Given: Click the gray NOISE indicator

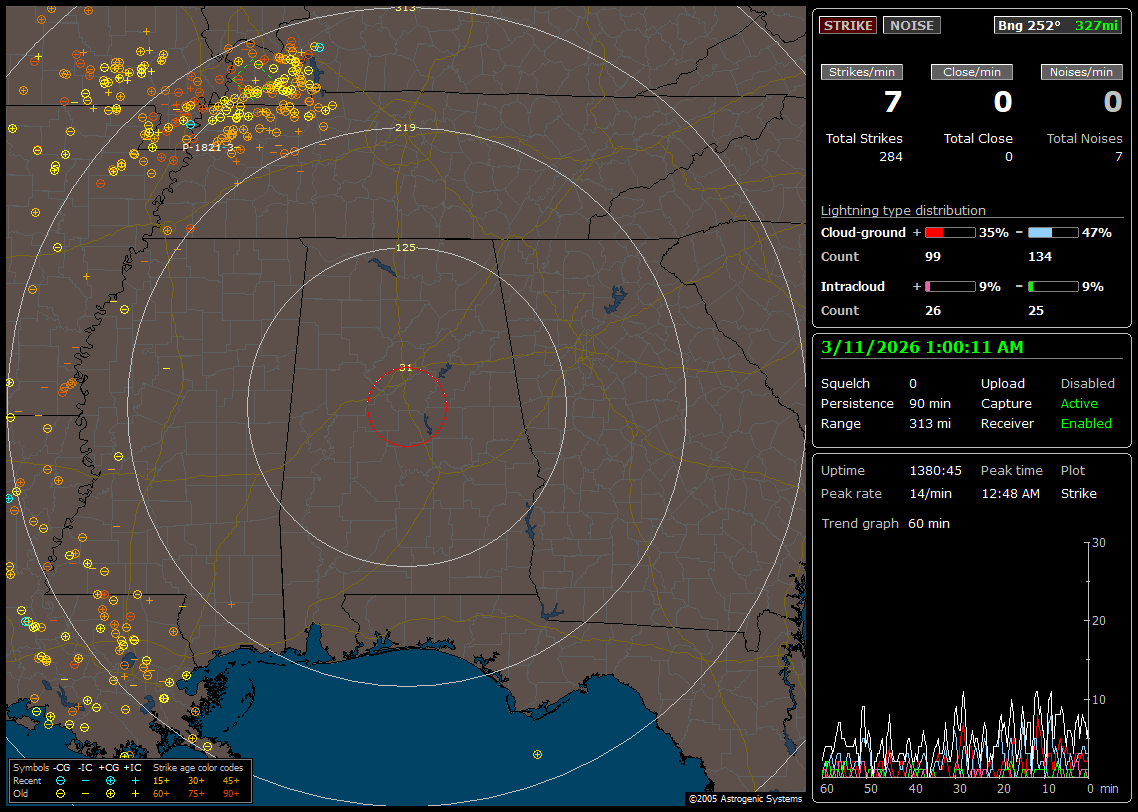Looking at the screenshot, I should click(911, 25).
